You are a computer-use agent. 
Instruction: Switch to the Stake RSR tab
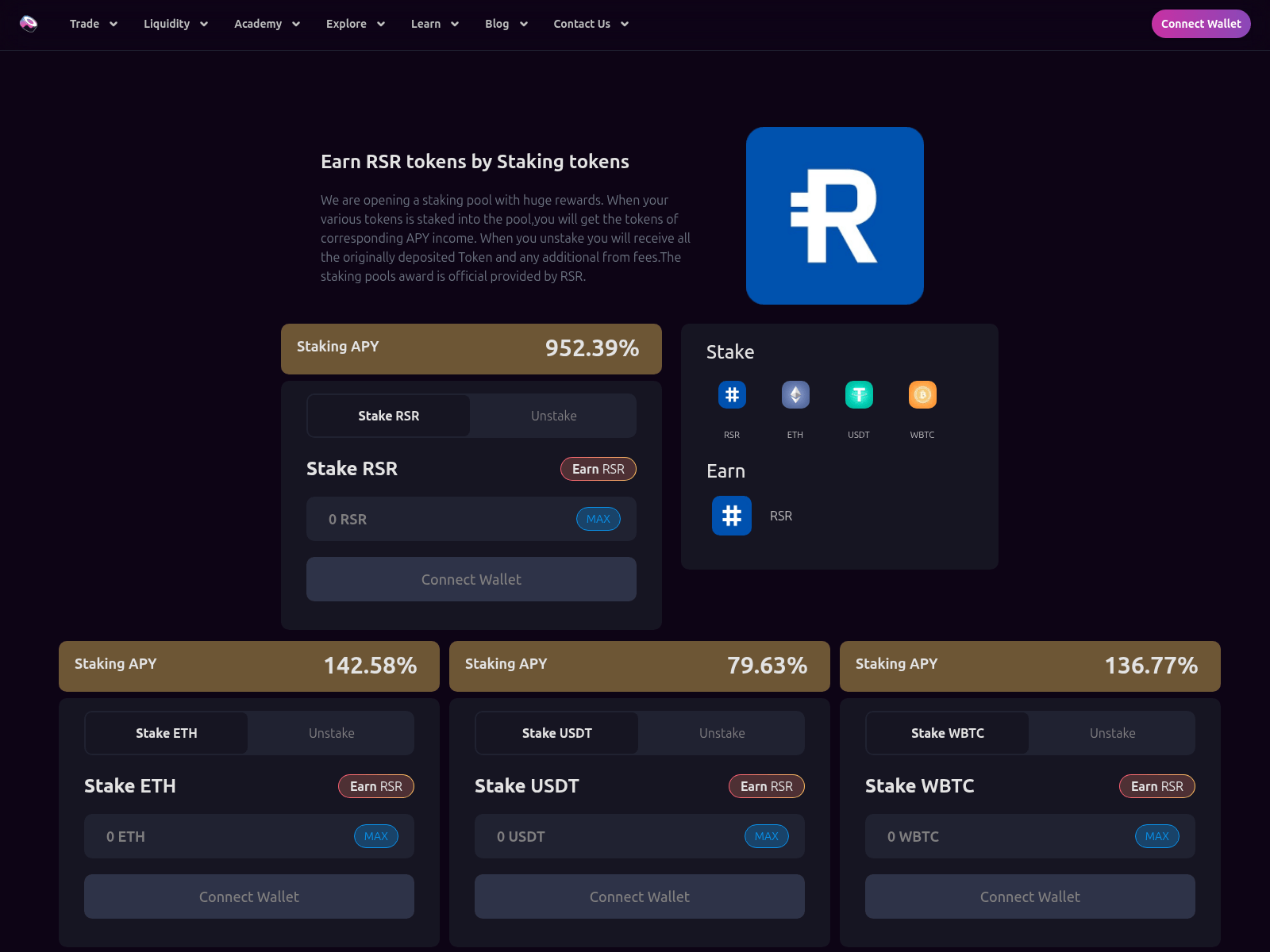click(x=389, y=416)
